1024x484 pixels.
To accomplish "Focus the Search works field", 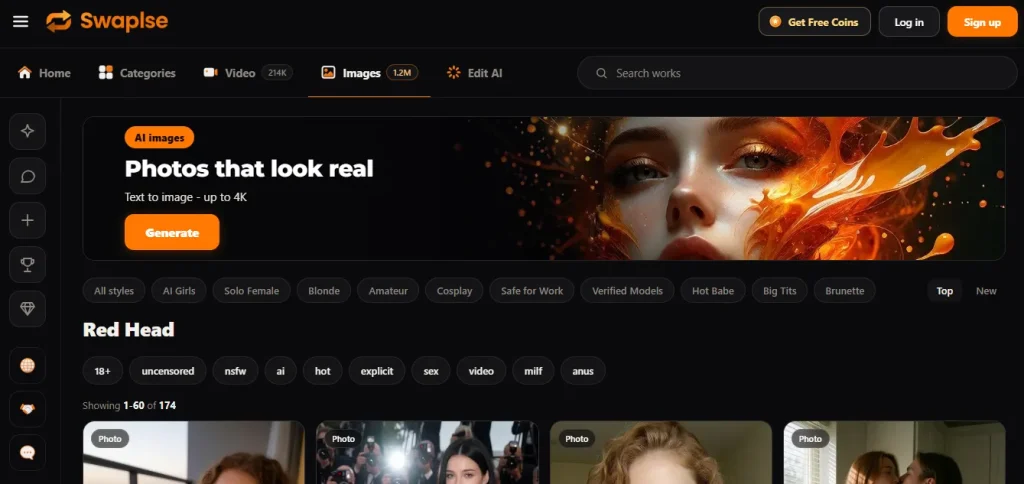I will point(797,73).
